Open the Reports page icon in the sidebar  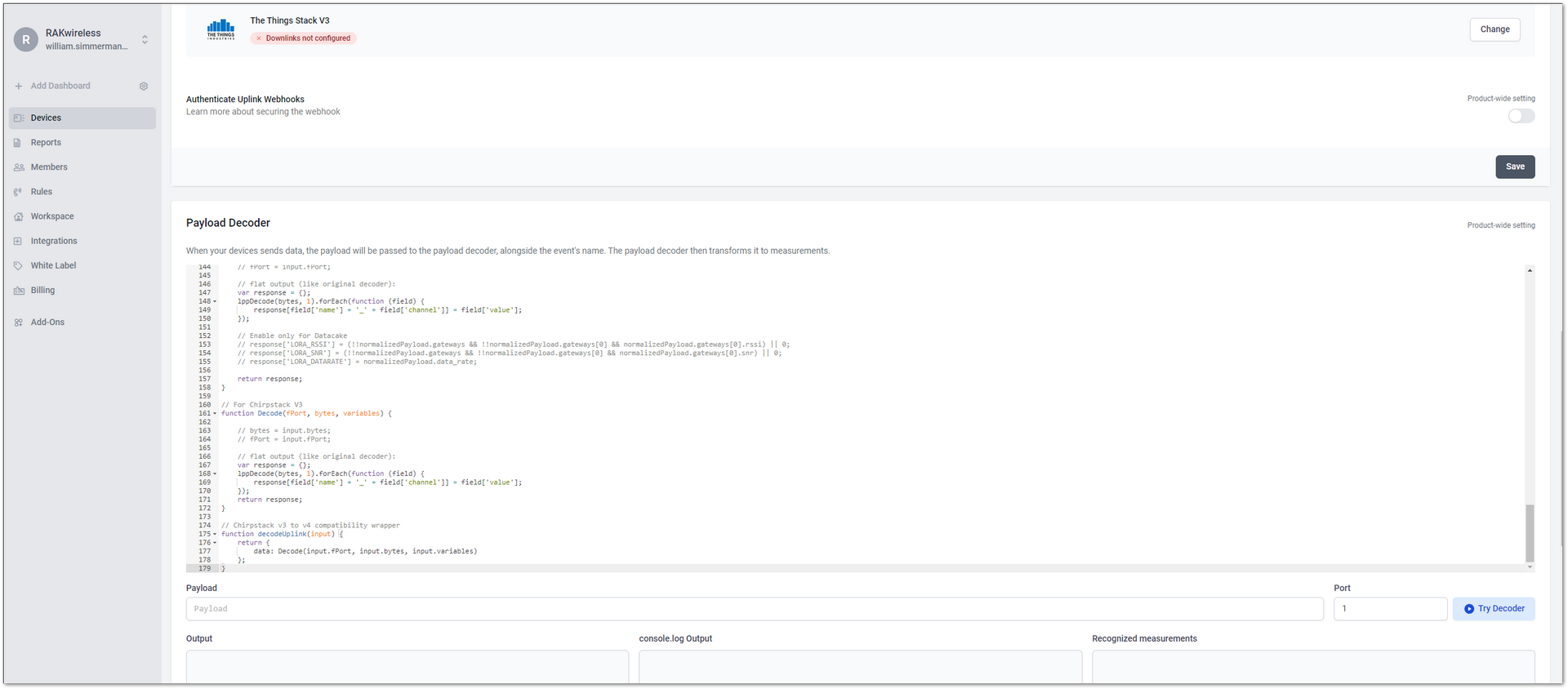pyautogui.click(x=18, y=143)
